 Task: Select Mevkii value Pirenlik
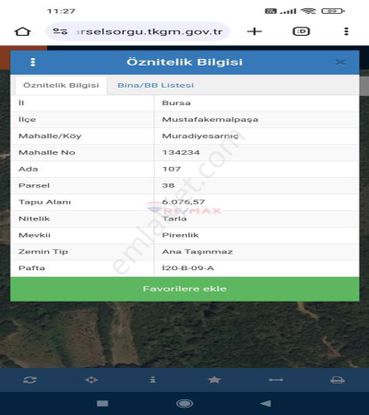(180, 235)
